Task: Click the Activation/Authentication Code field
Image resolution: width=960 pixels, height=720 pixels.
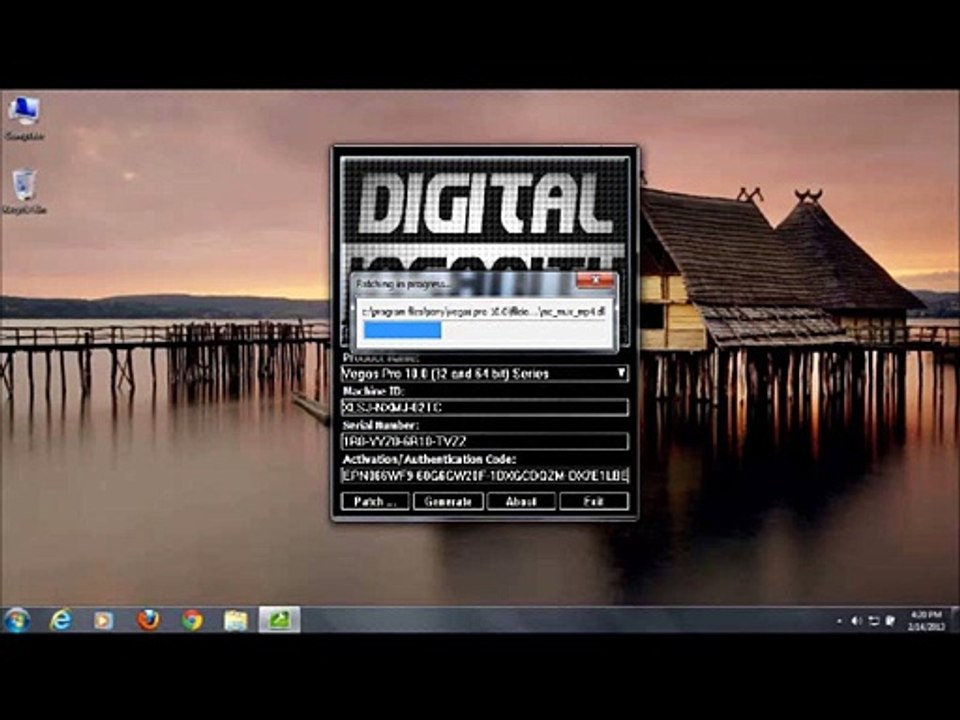Action: pos(485,475)
